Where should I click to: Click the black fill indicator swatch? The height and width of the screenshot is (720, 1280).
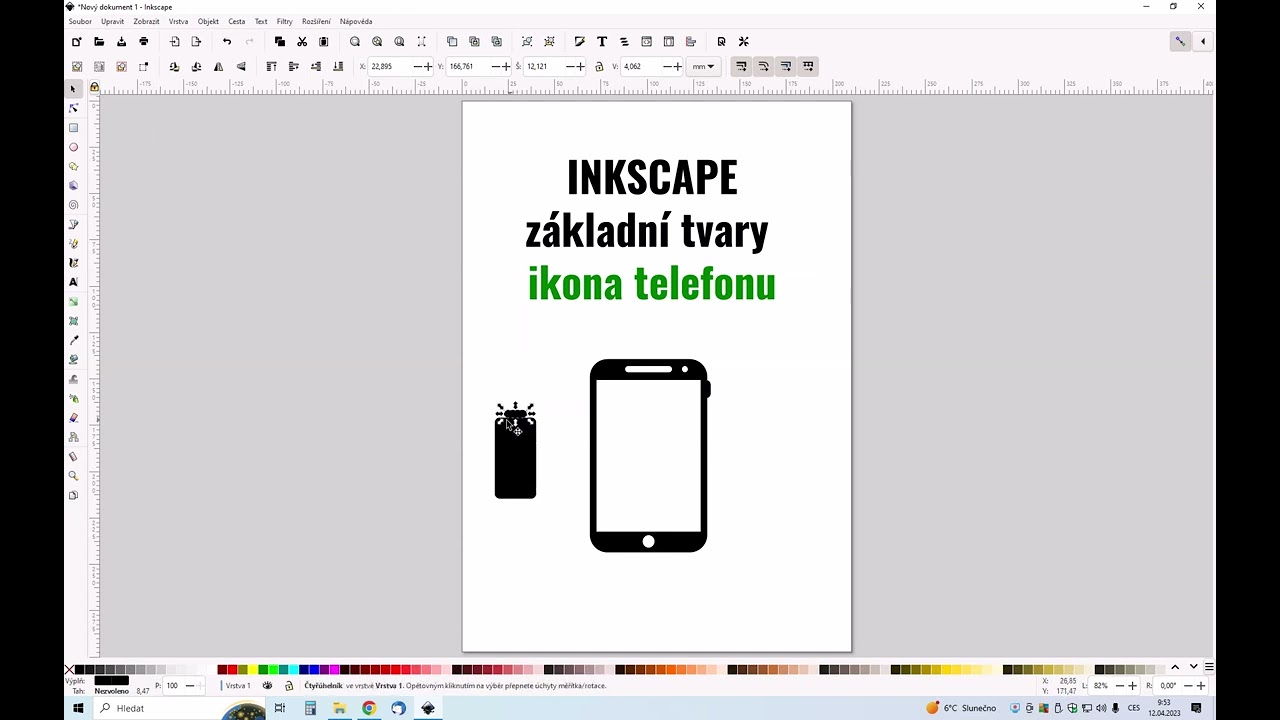111,681
